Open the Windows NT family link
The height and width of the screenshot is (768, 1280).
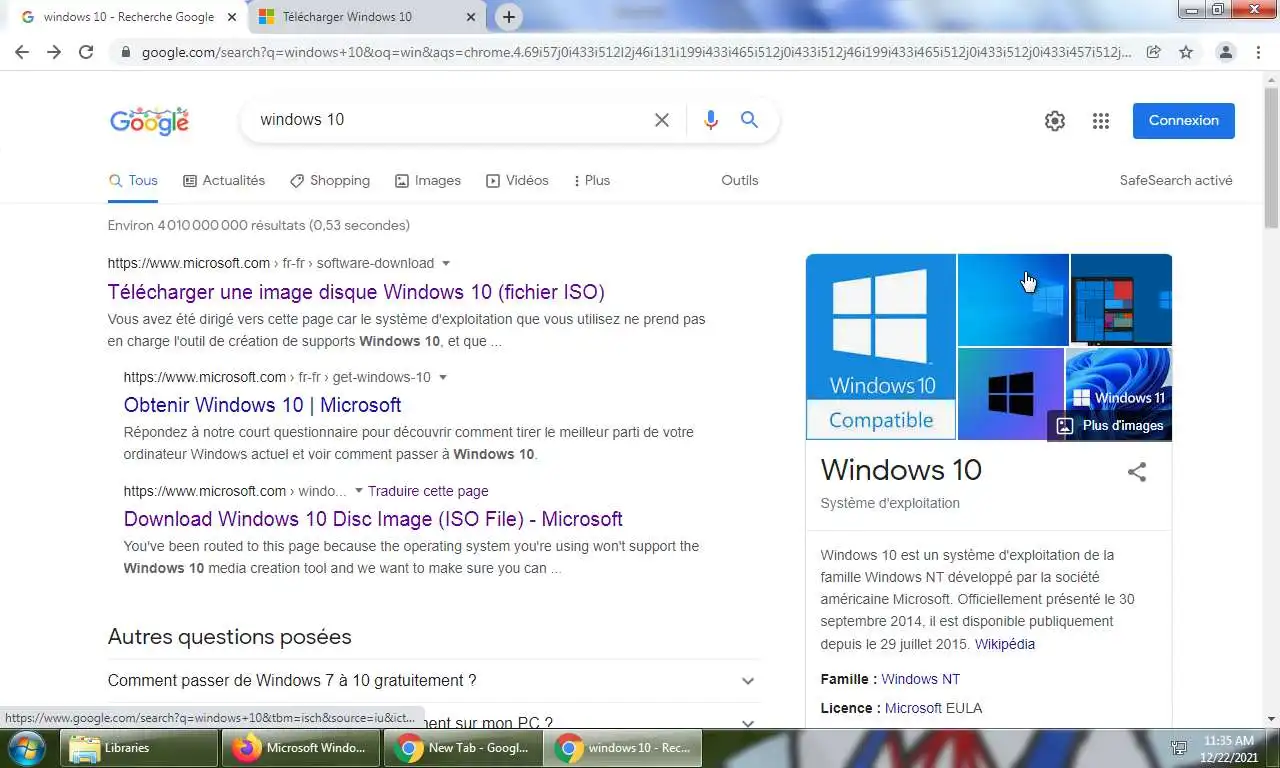(x=920, y=679)
